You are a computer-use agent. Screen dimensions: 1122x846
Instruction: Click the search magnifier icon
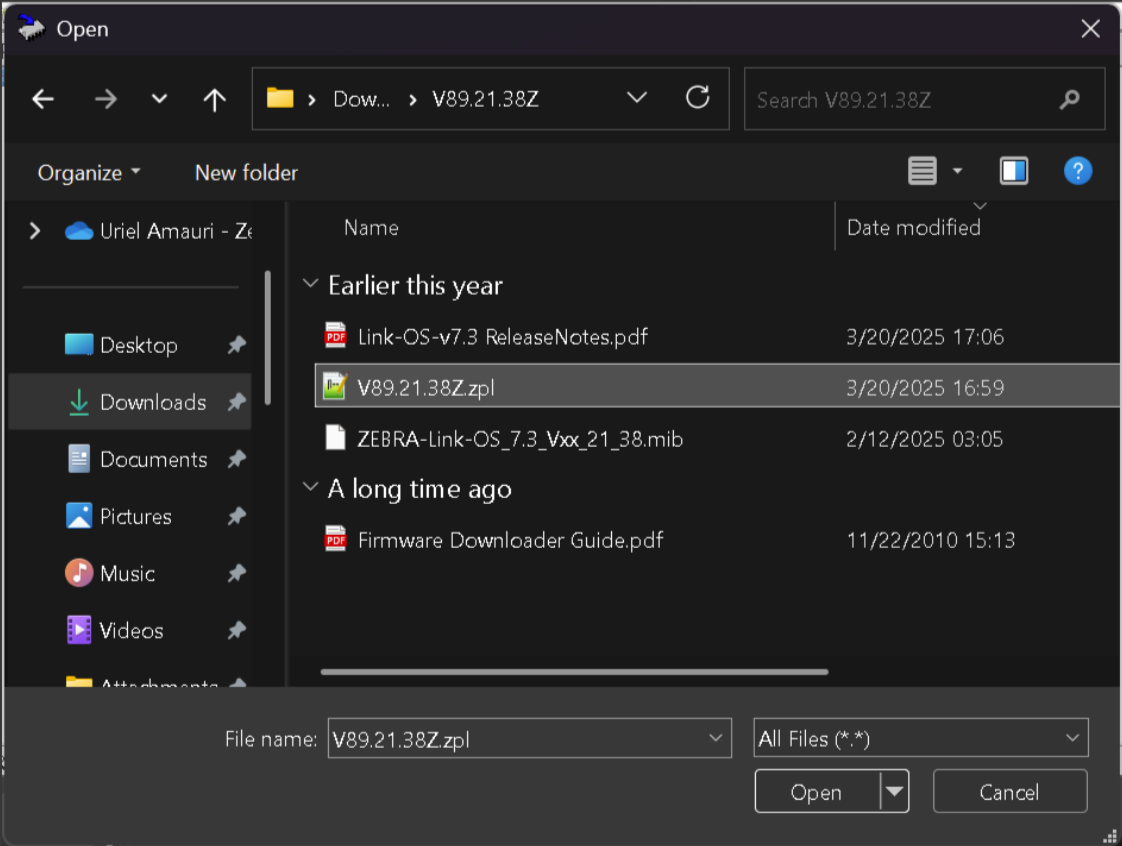tap(1070, 99)
